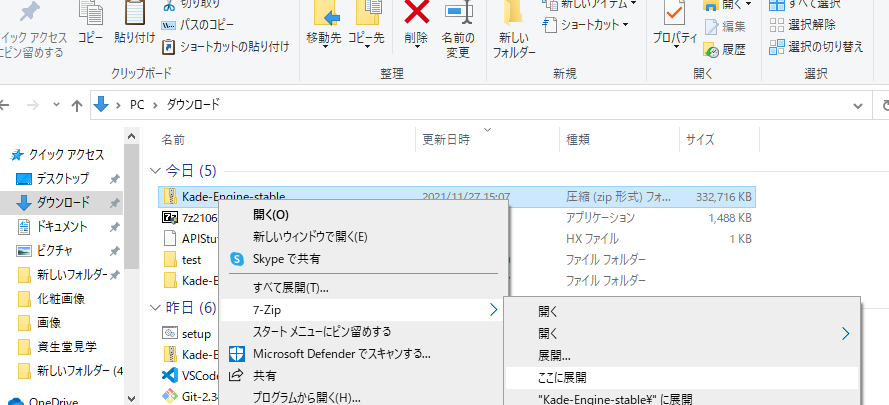Select the VSCode installer icon
This screenshot has width=889, height=405.
[x=170, y=375]
